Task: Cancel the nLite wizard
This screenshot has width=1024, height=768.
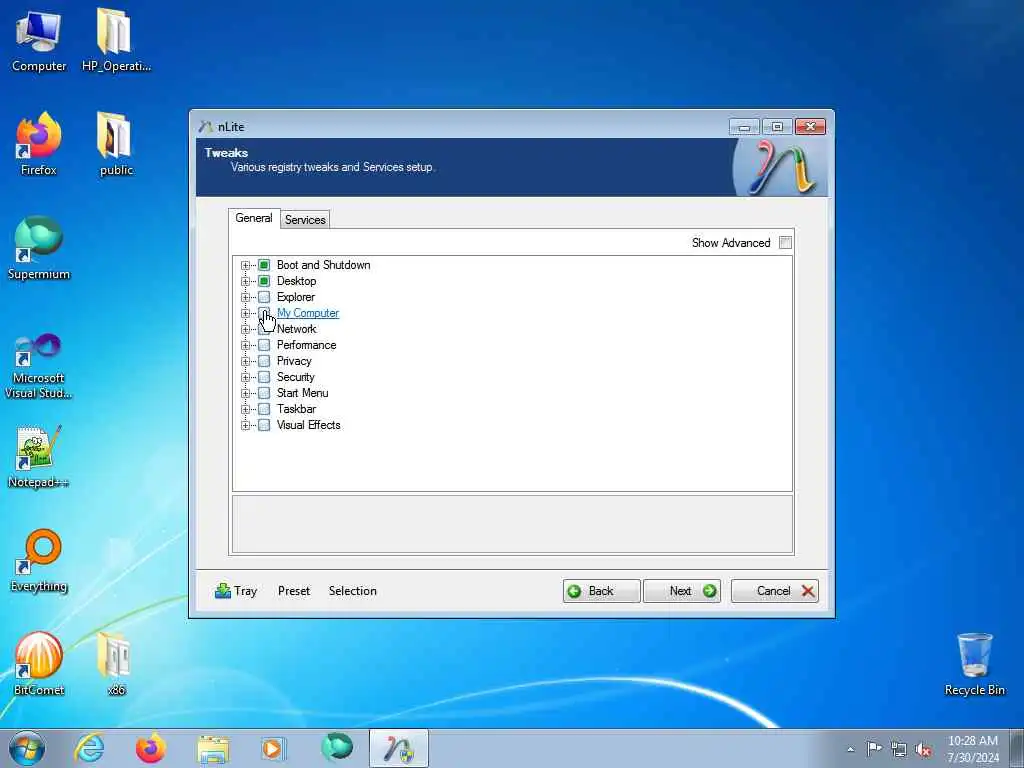Action: (775, 591)
